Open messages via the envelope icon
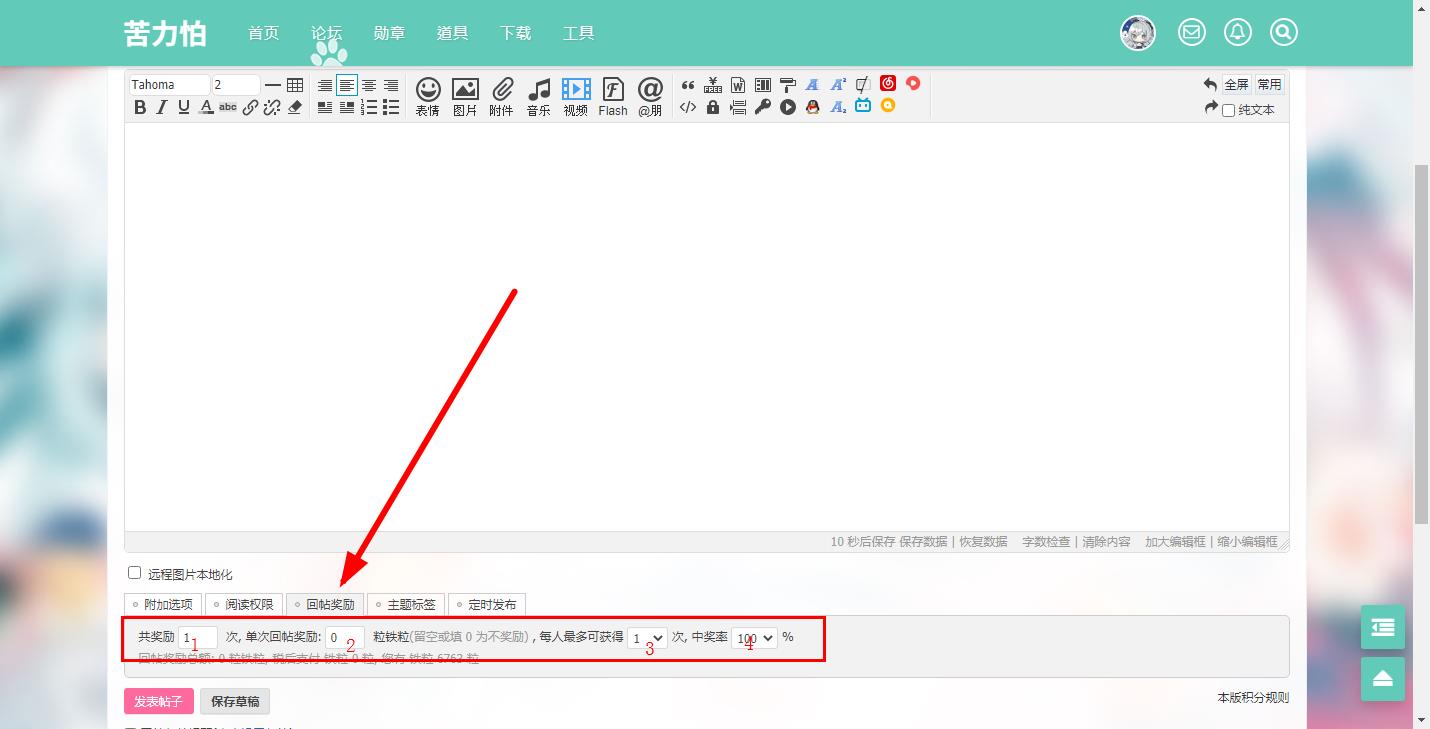Screen dimensions: 1430x729 coord(1192,32)
